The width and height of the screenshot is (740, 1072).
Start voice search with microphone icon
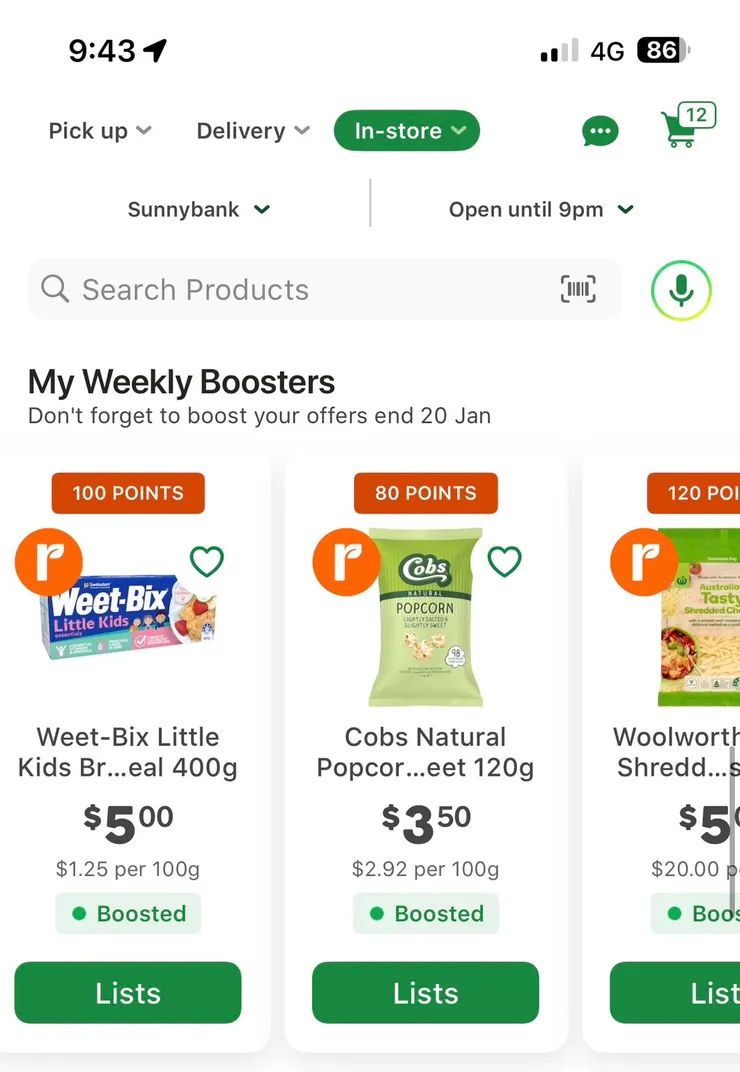point(681,290)
